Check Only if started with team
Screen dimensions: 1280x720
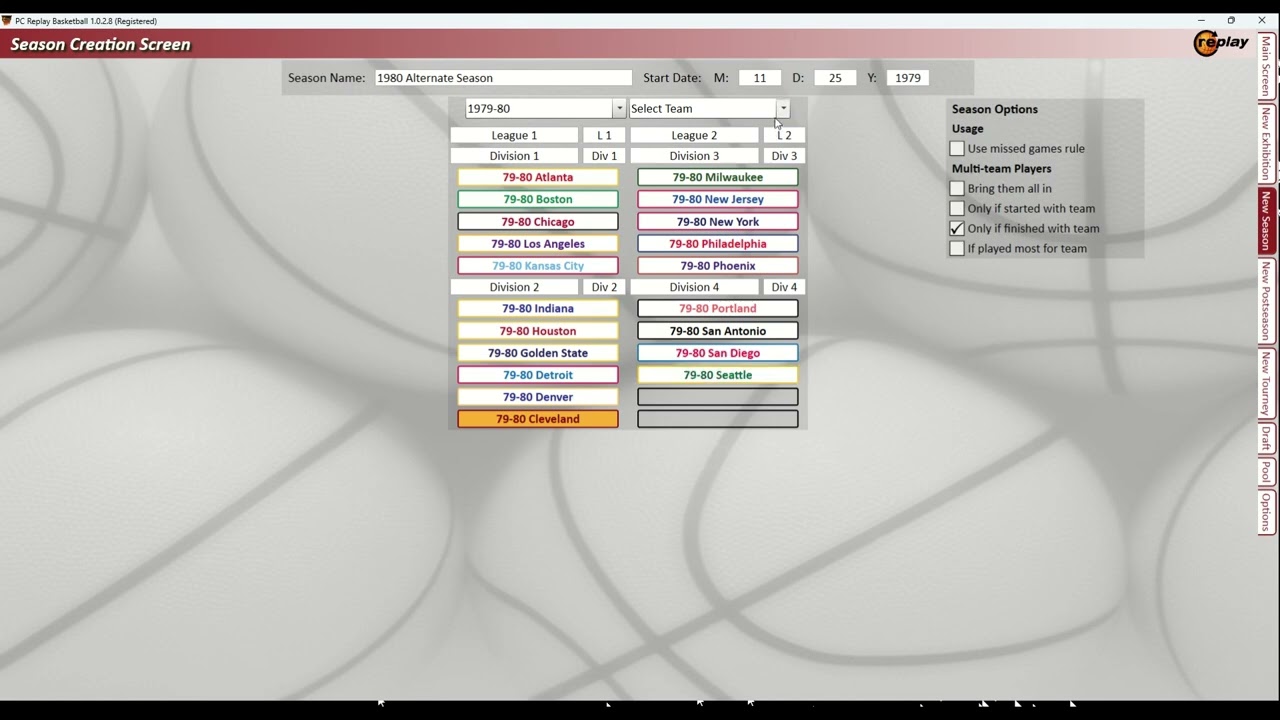click(x=957, y=208)
